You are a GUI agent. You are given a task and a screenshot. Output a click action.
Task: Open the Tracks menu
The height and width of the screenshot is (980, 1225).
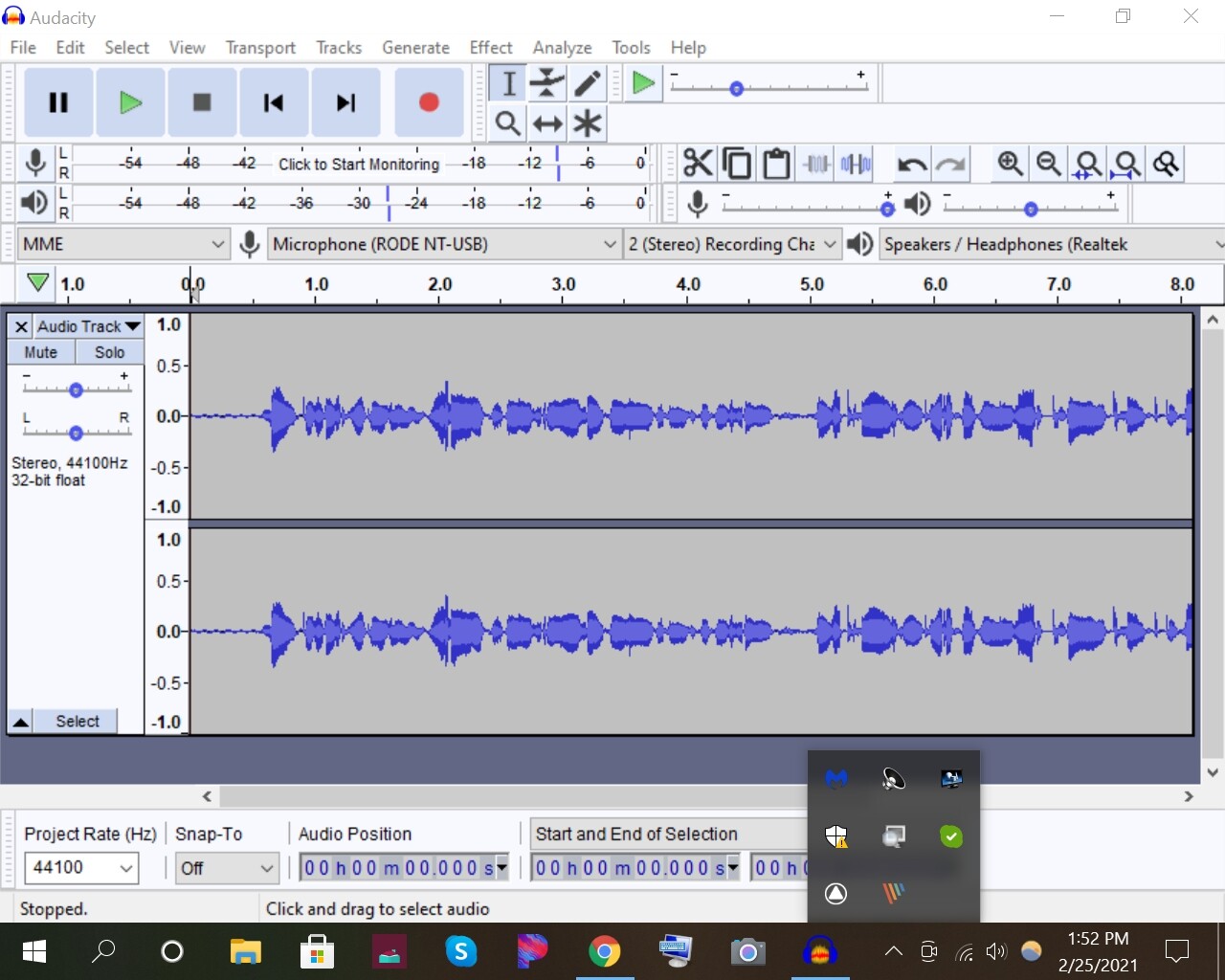click(x=339, y=48)
